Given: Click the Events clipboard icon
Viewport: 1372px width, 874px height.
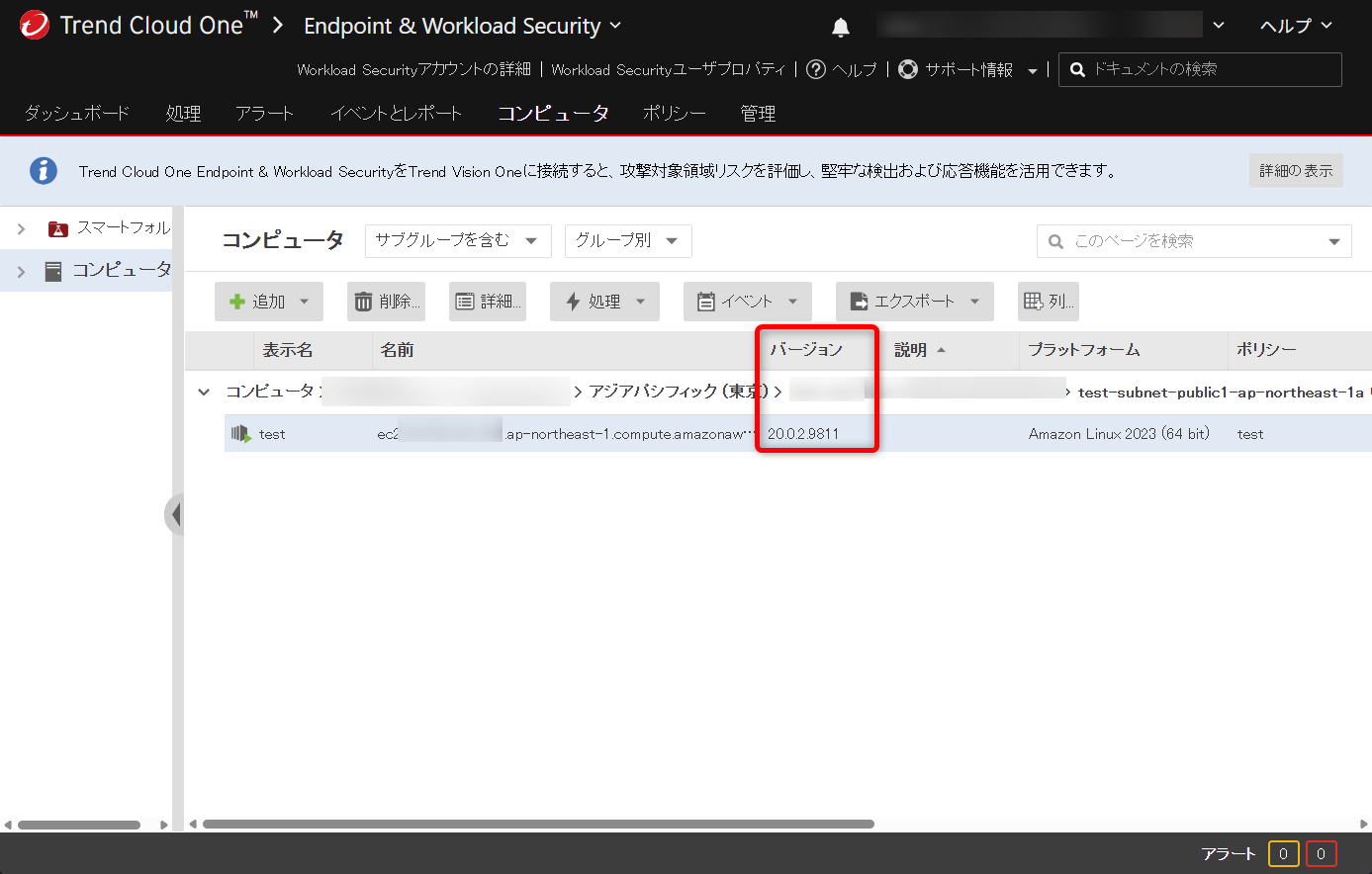Looking at the screenshot, I should [x=706, y=302].
